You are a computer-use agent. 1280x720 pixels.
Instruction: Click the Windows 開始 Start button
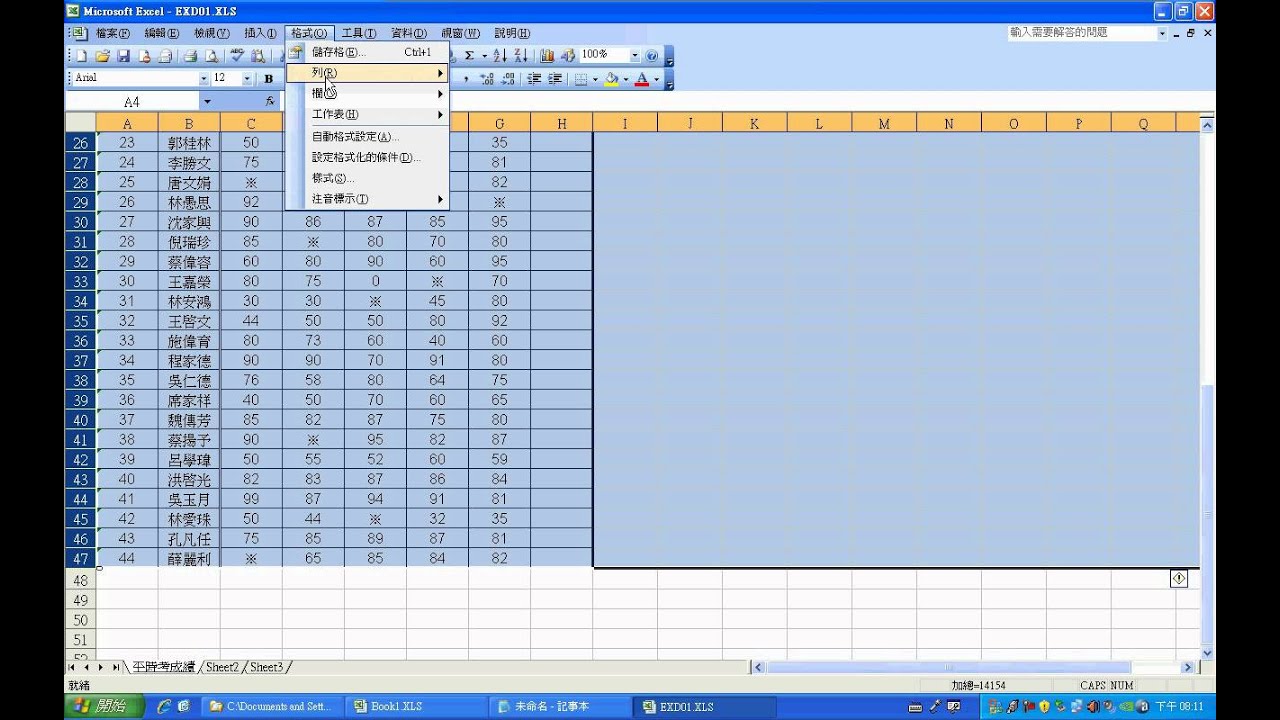(x=103, y=706)
